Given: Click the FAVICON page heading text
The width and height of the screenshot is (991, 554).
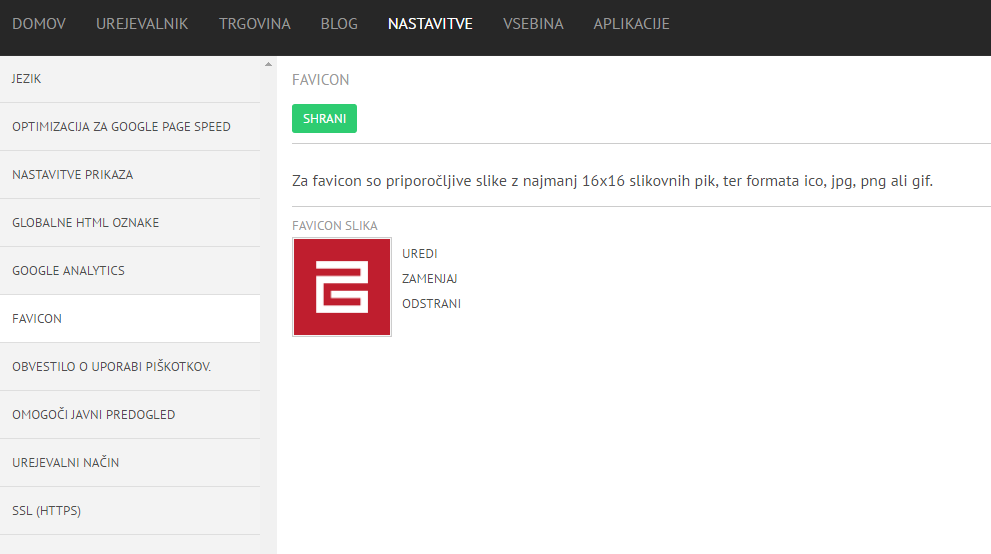Looking at the screenshot, I should 320,80.
